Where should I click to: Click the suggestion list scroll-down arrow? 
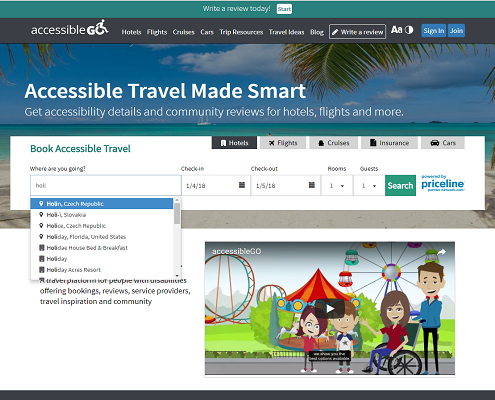coord(177,276)
